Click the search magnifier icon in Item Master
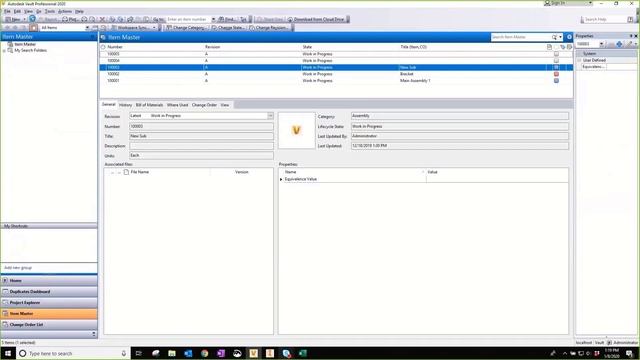640x360 pixels. coord(554,37)
